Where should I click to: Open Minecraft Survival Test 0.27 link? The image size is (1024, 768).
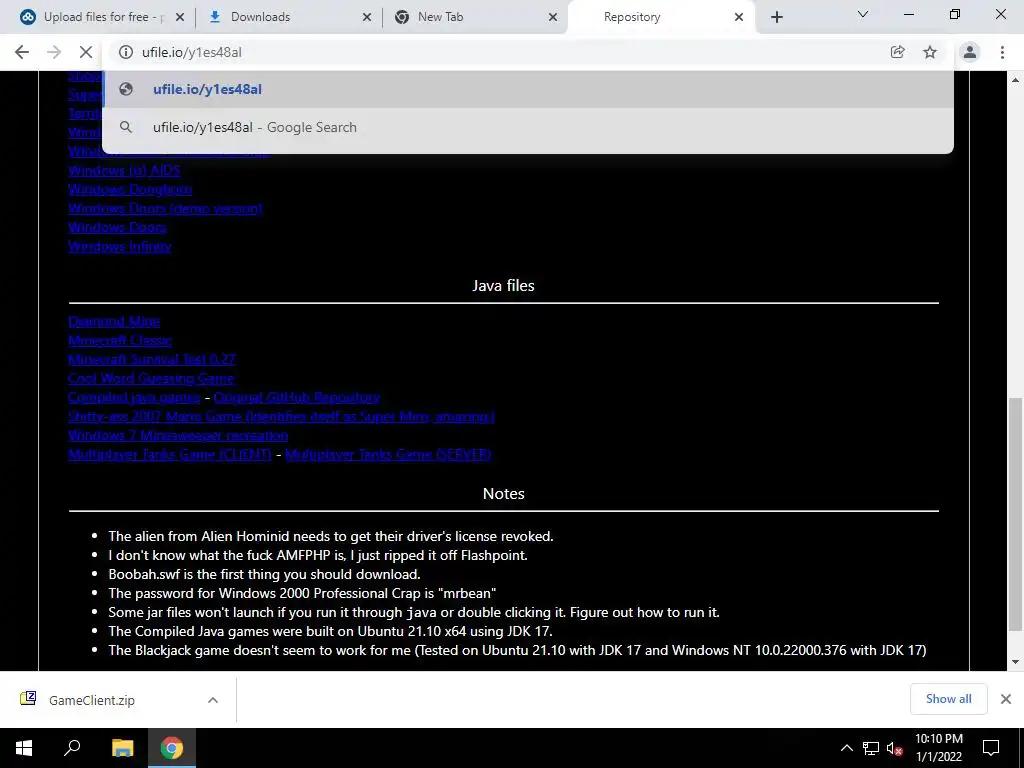152,359
